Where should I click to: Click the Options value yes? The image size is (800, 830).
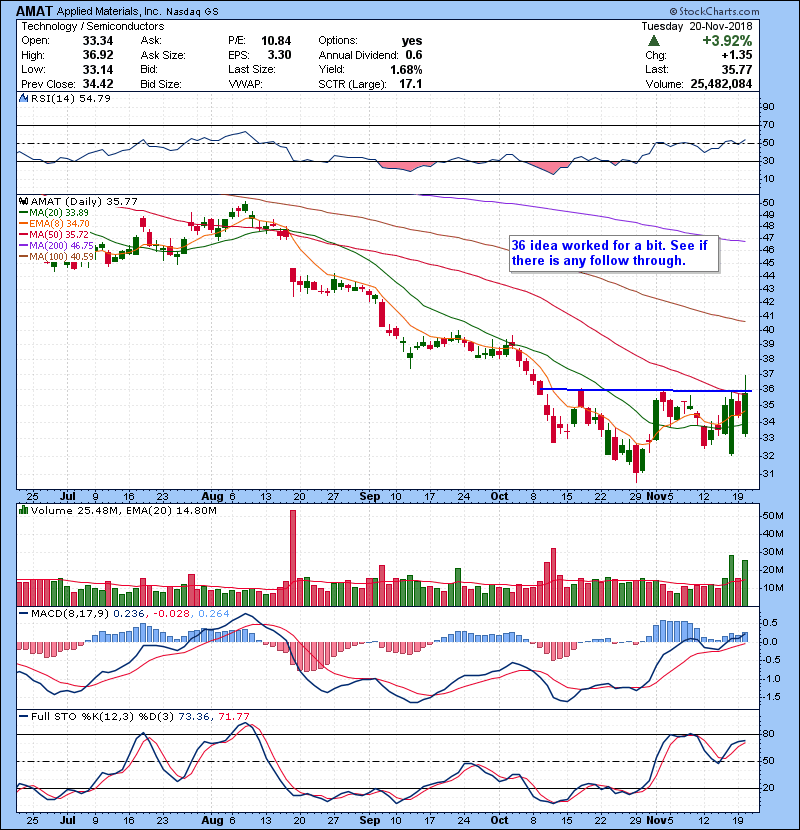pyautogui.click(x=412, y=41)
